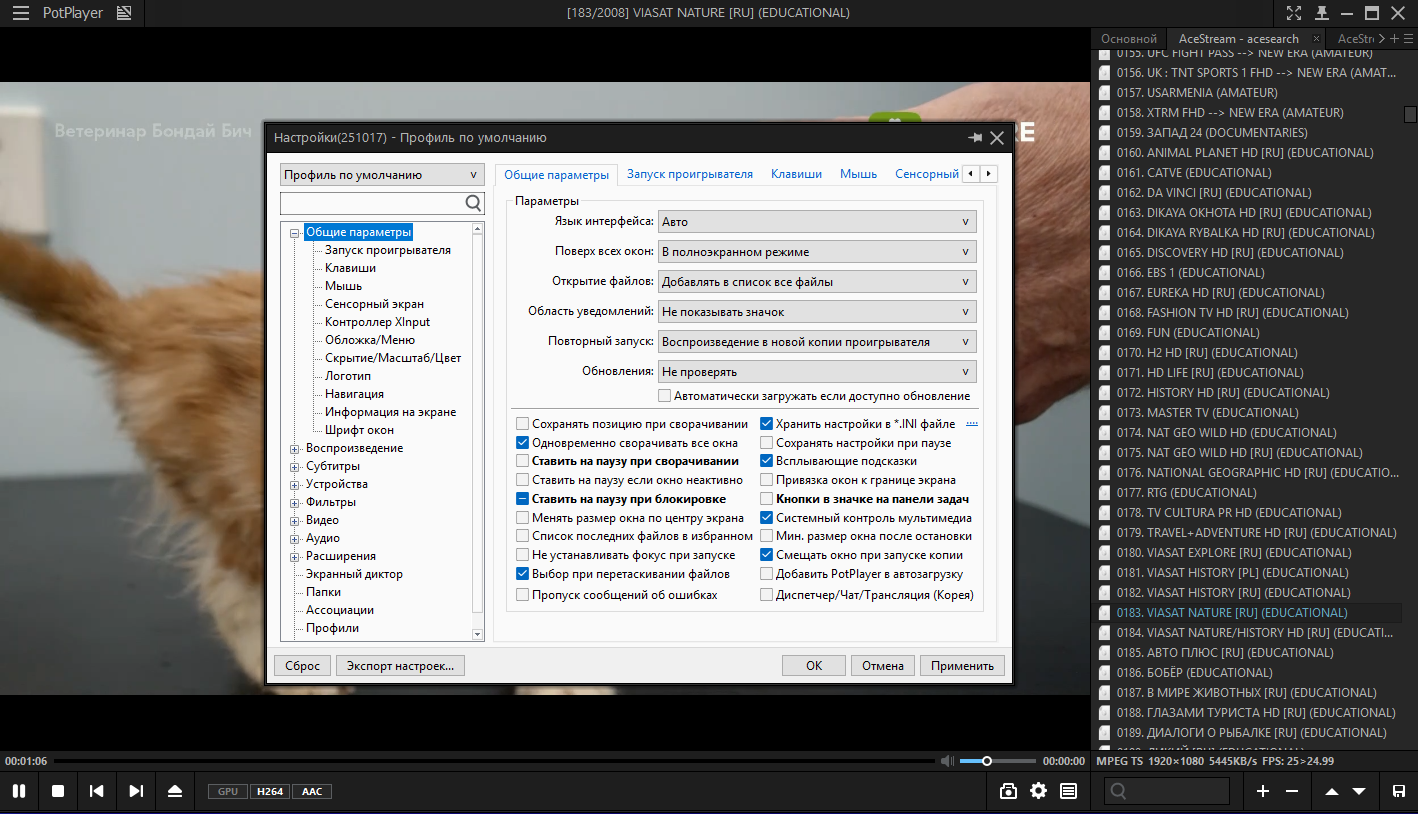Open the PotPlayer hamburger menu
The width and height of the screenshot is (1418, 814).
[x=20, y=13]
